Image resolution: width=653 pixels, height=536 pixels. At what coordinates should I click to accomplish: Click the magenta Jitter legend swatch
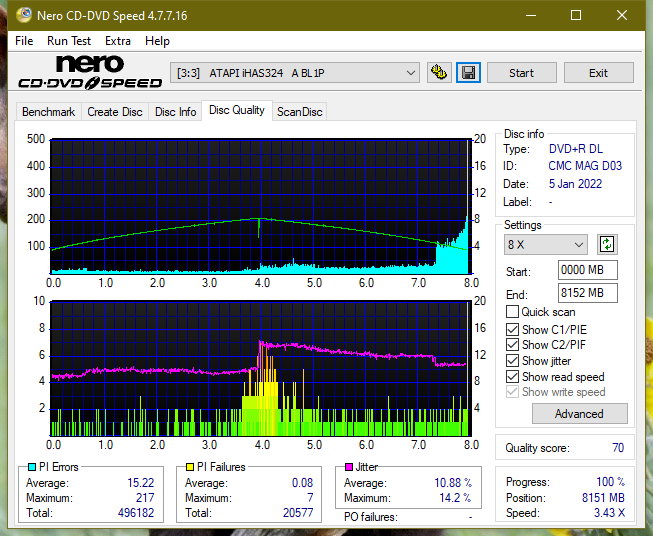pyautogui.click(x=349, y=467)
